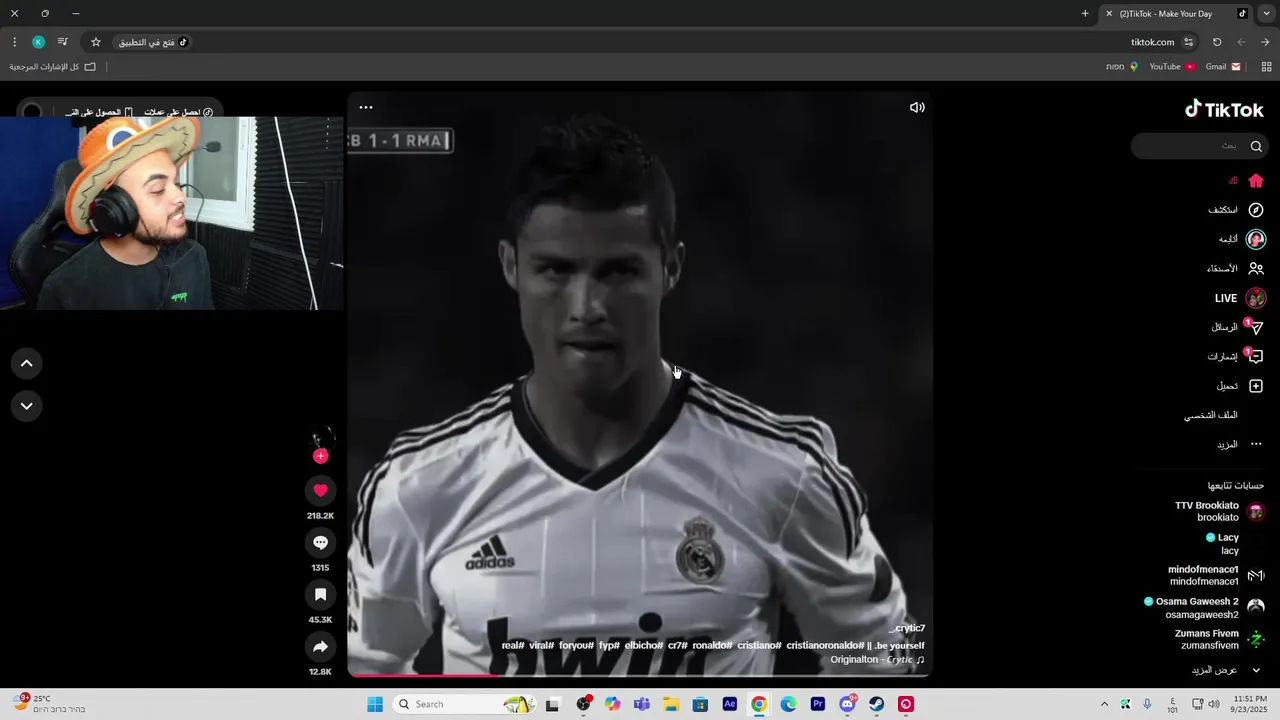1280x720 pixels.
Task: Open the Originalton - Crytic sound link
Action: pos(877,660)
